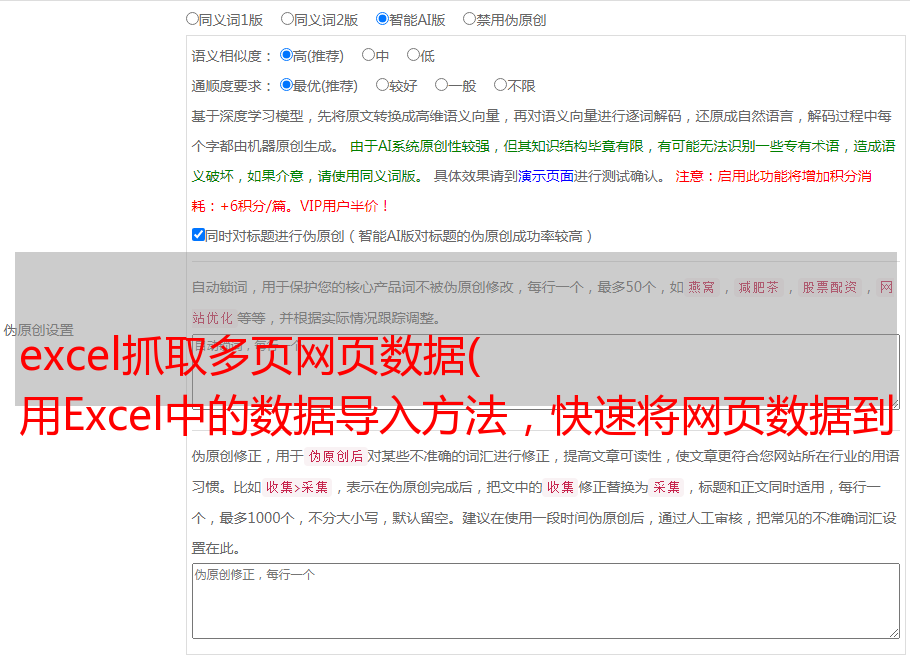The image size is (911, 658).
Task: Click the 股票配资 example keyword
Action: 829,287
